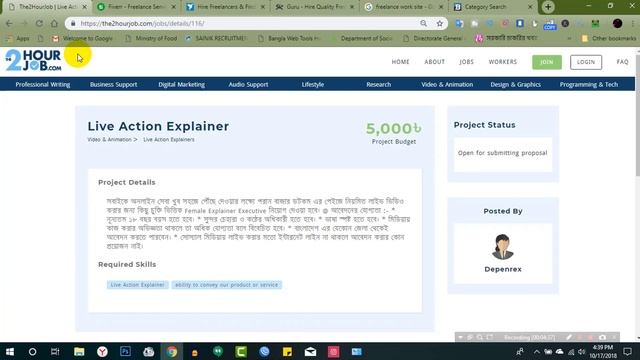Screen dimensions: 640x360
Task: Open the Audio Support category
Action: (248, 84)
